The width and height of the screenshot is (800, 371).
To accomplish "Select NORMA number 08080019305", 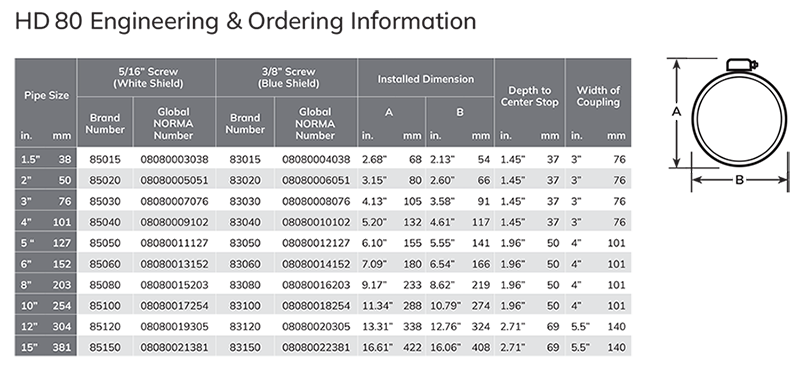I will 174,327.
